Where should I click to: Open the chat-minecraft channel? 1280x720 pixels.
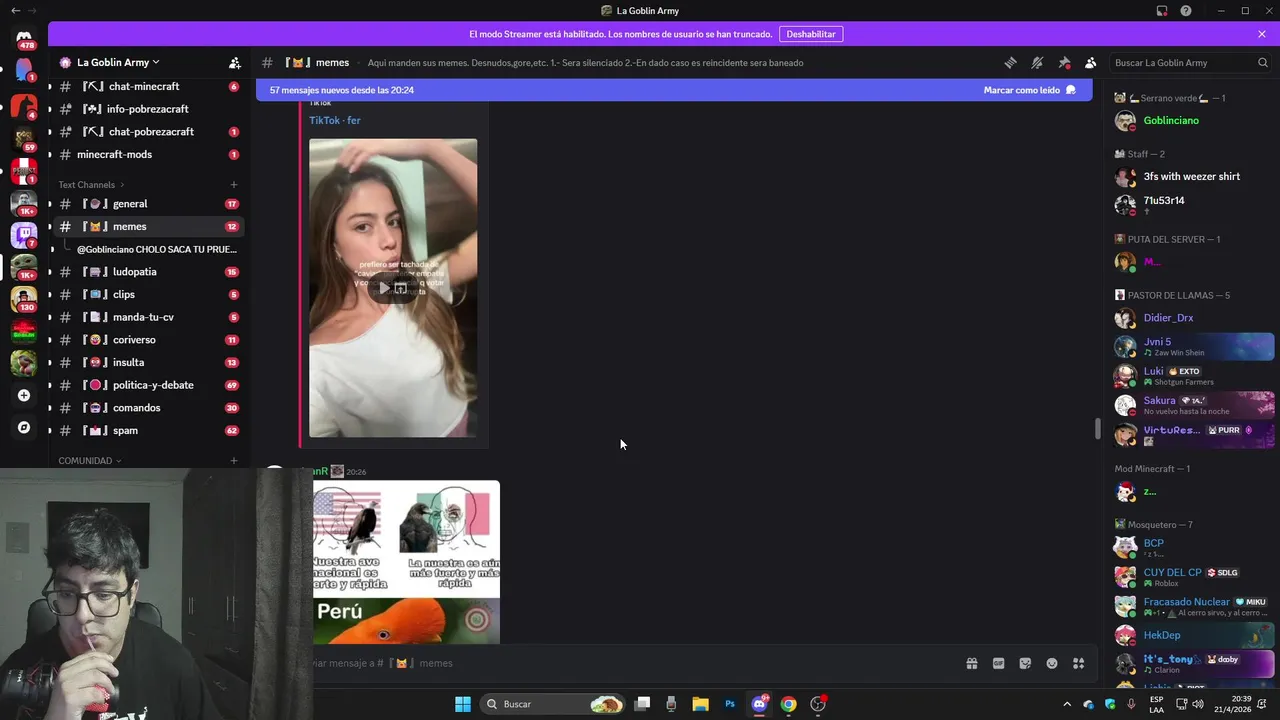point(148,87)
